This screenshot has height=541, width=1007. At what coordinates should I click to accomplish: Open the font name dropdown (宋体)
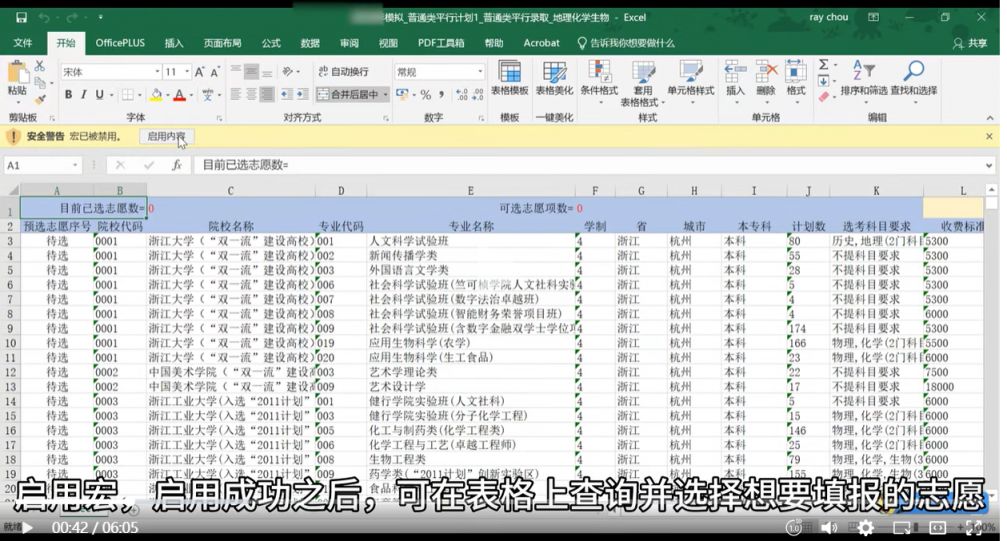157,72
